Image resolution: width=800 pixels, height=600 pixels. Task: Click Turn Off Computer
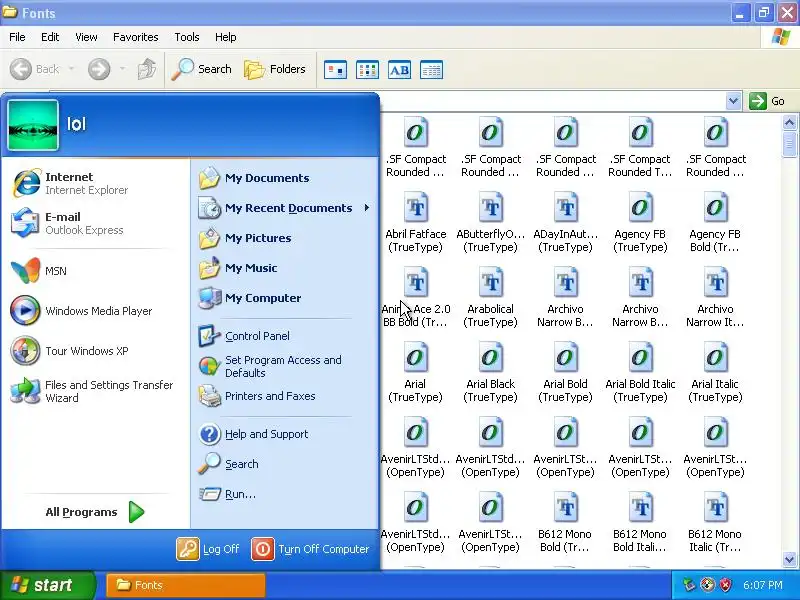[310, 549]
